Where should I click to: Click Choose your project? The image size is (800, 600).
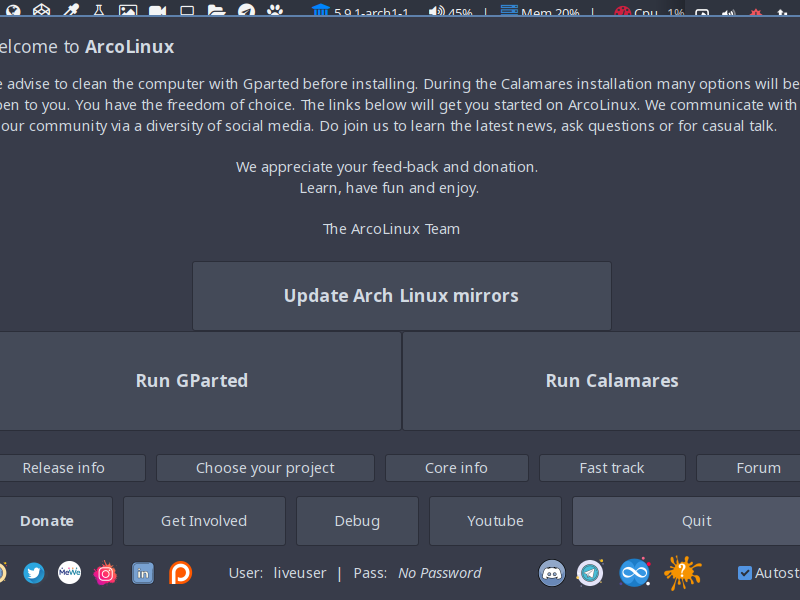pos(265,468)
